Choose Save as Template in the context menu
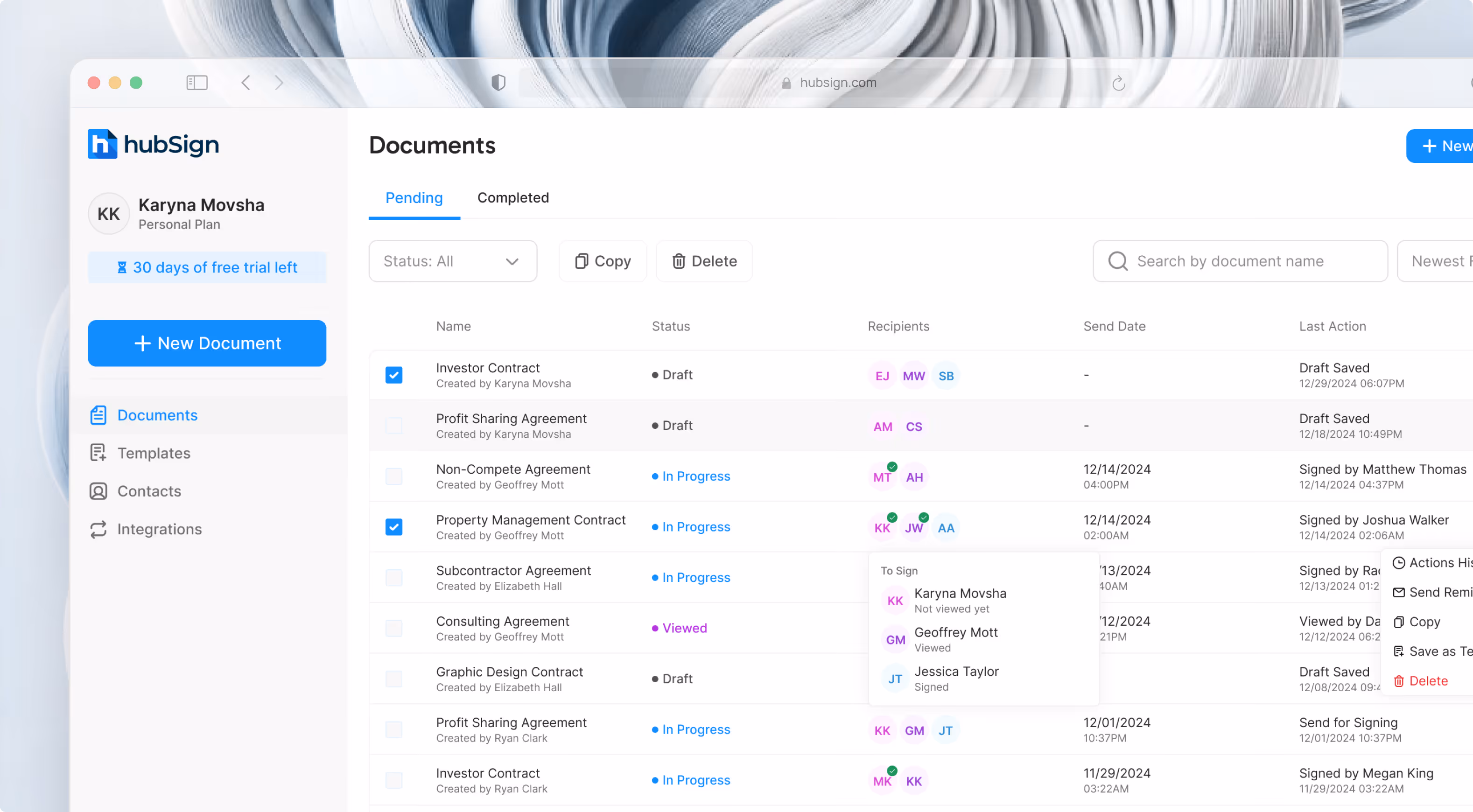 (1432, 651)
